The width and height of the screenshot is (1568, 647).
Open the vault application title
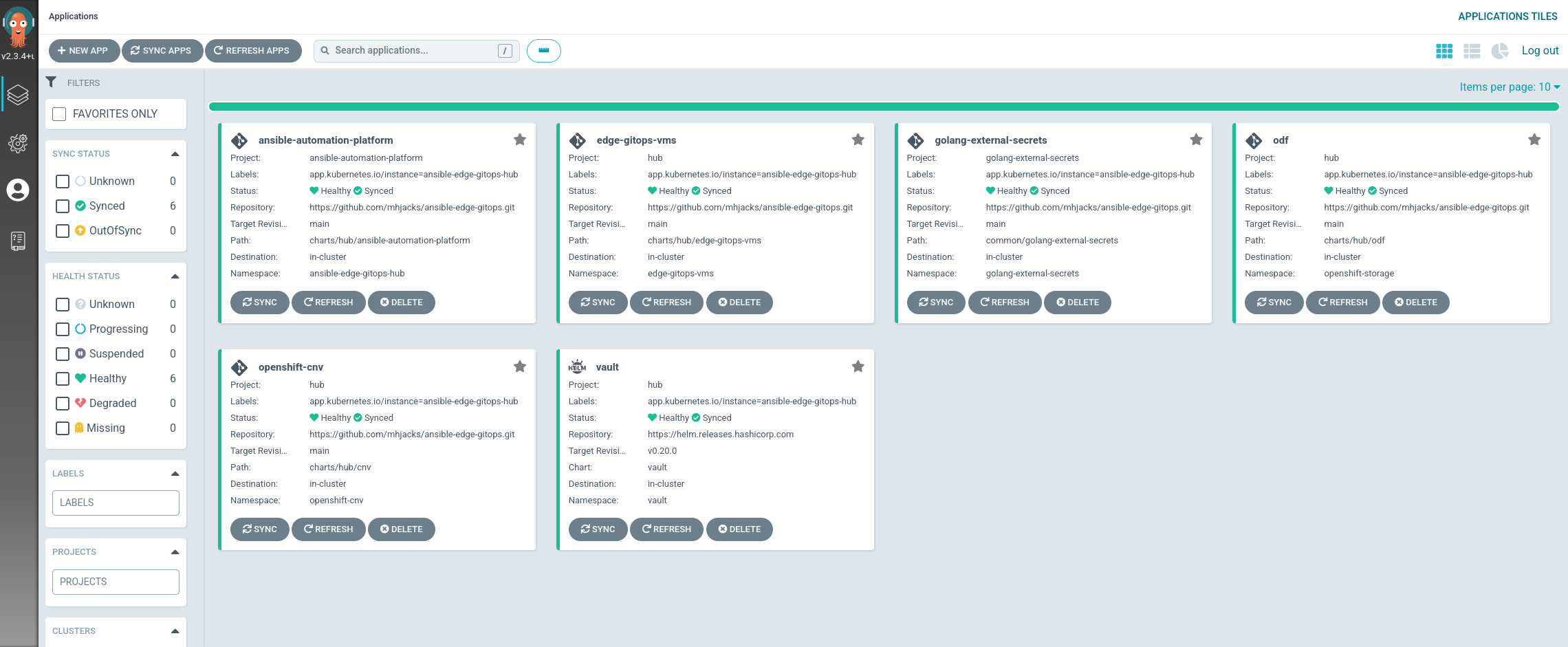click(607, 367)
